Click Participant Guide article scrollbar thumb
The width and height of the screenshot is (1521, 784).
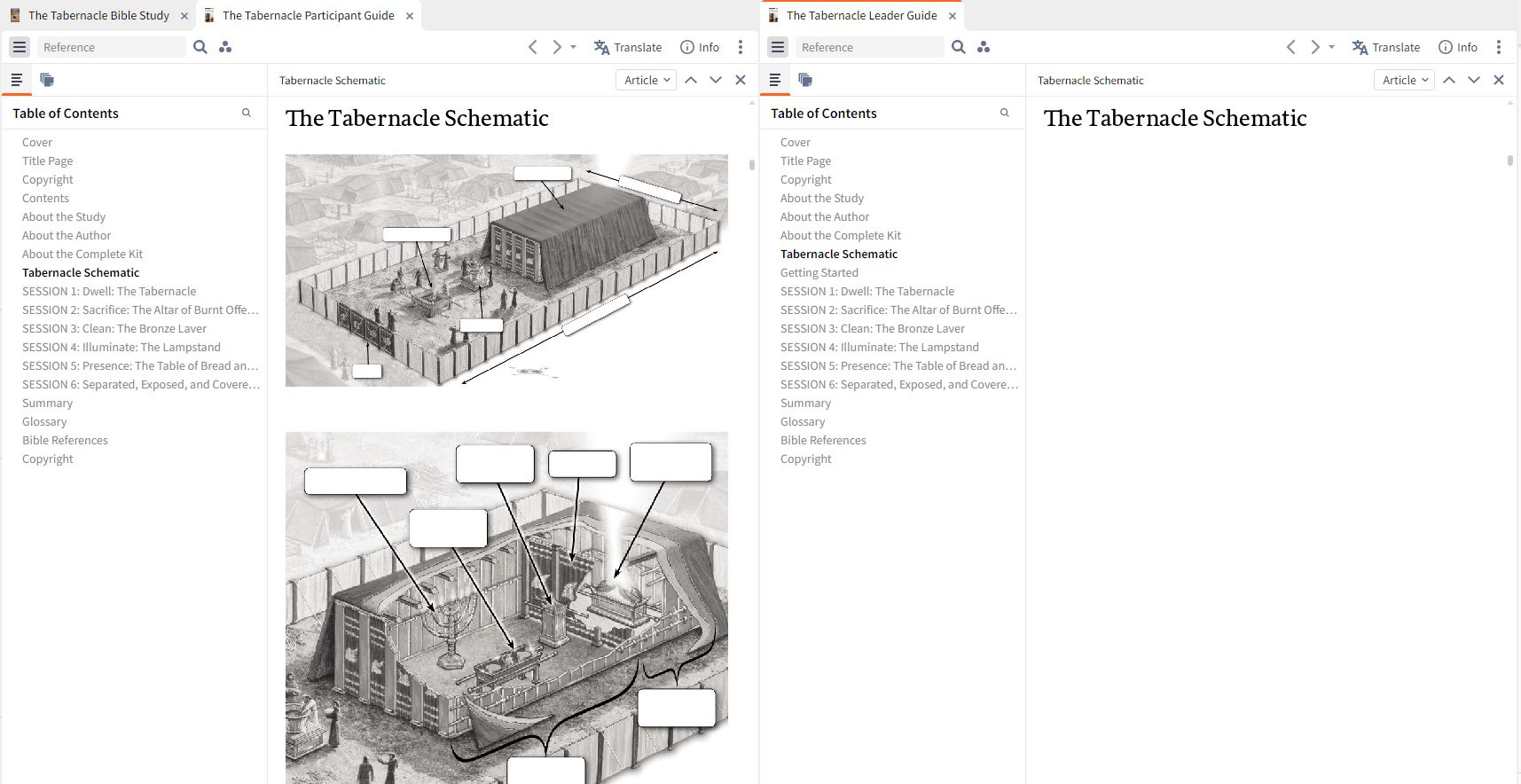pos(752,164)
